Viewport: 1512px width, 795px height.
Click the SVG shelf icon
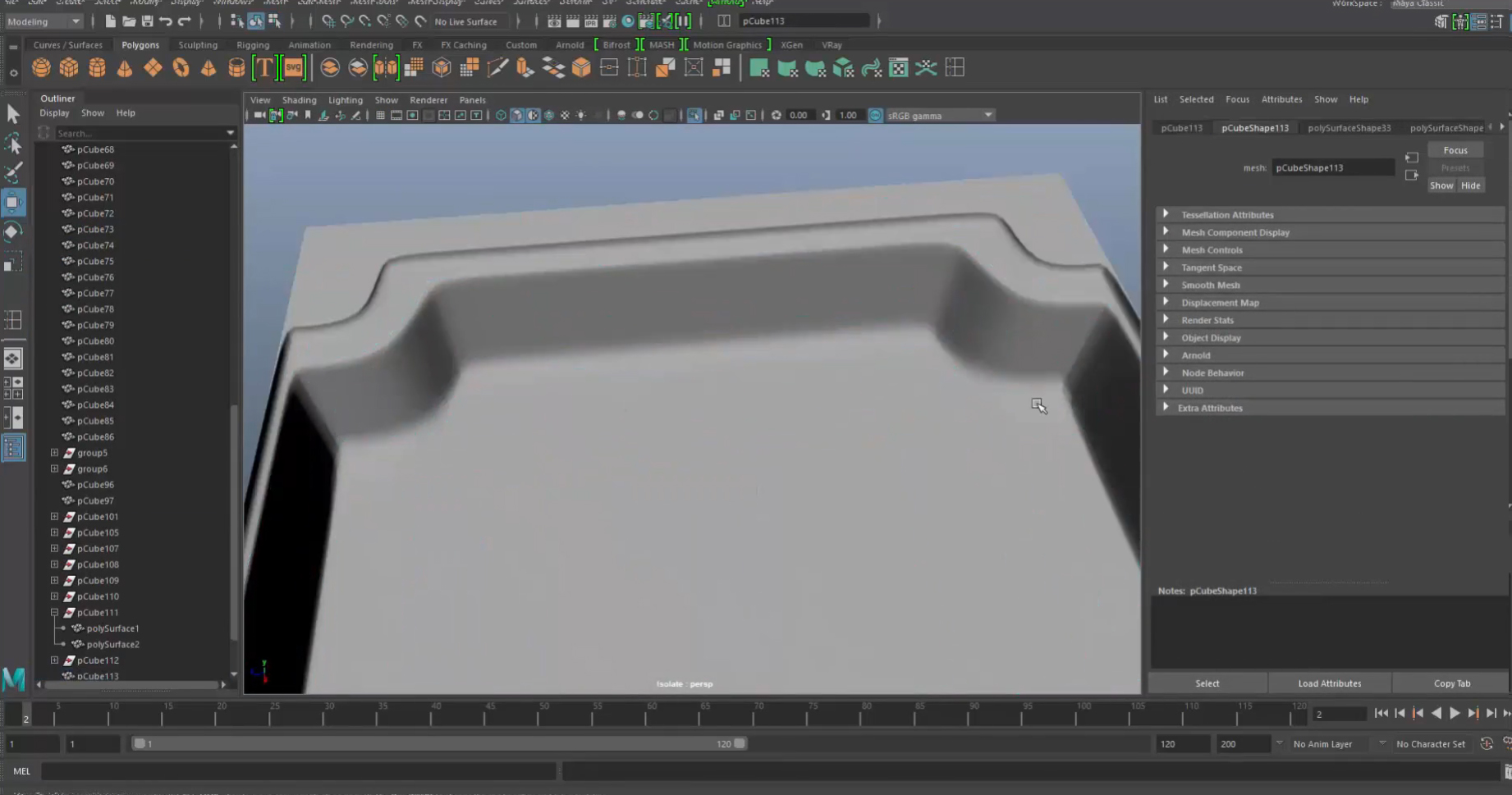293,68
